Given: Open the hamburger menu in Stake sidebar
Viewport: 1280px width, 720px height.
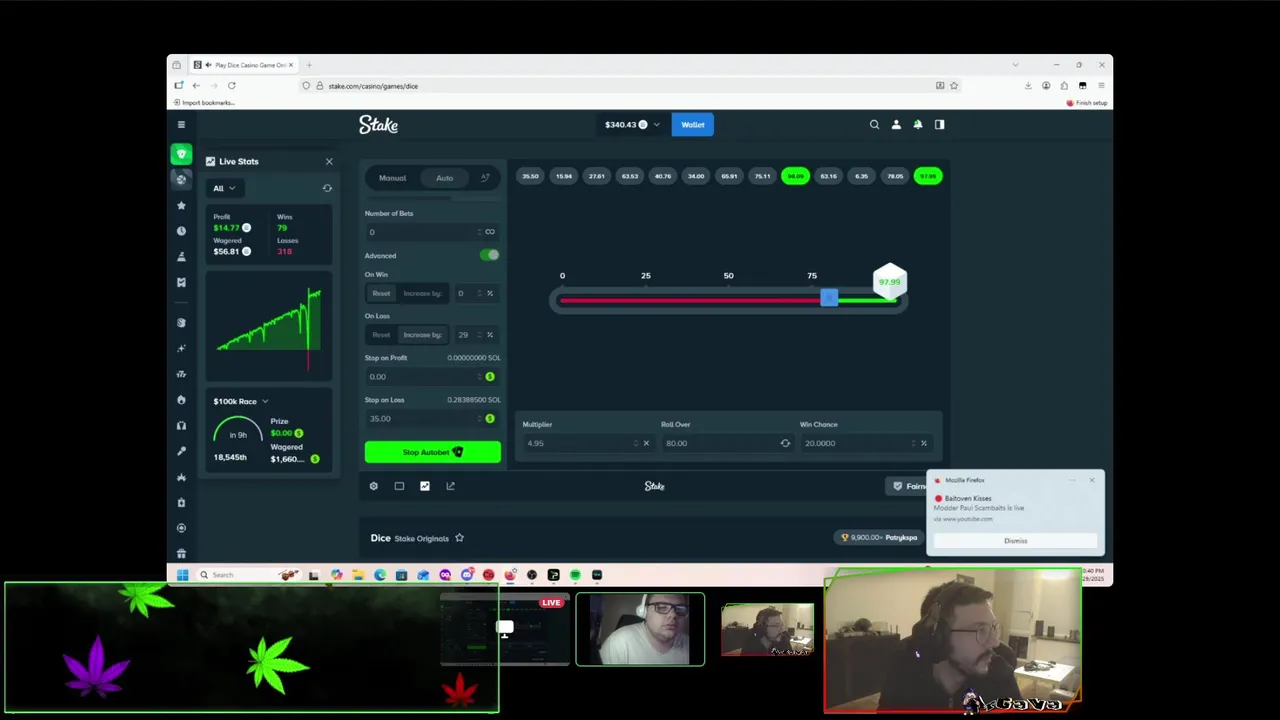Looking at the screenshot, I should [x=181, y=125].
